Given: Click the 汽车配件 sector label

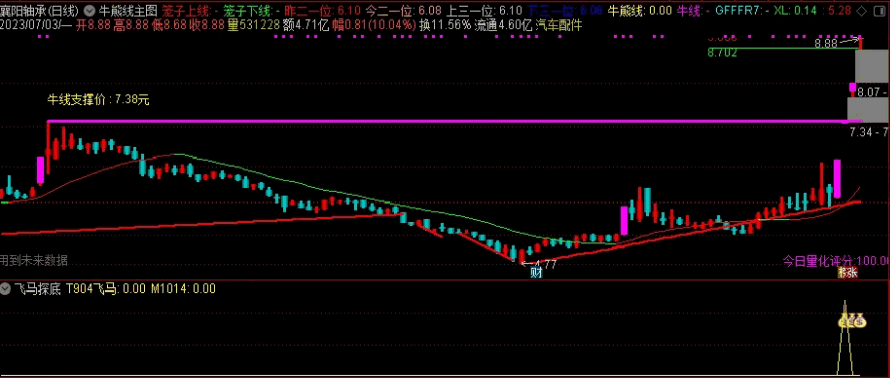Looking at the screenshot, I should pyautogui.click(x=559, y=24).
